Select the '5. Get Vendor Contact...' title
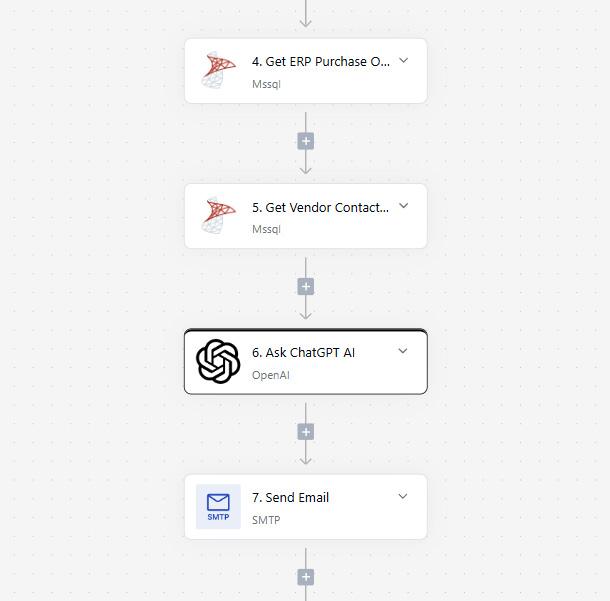 (320, 207)
